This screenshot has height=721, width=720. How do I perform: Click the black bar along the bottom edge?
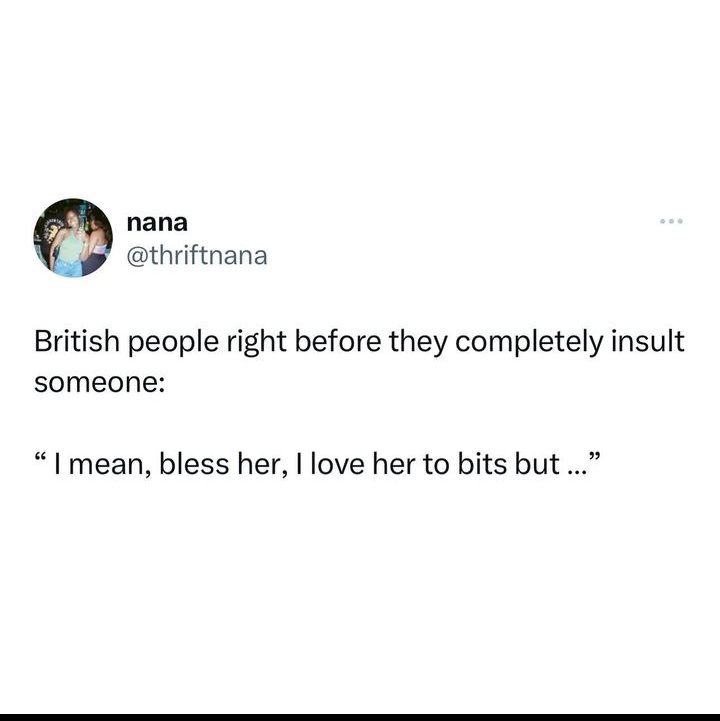(360, 717)
